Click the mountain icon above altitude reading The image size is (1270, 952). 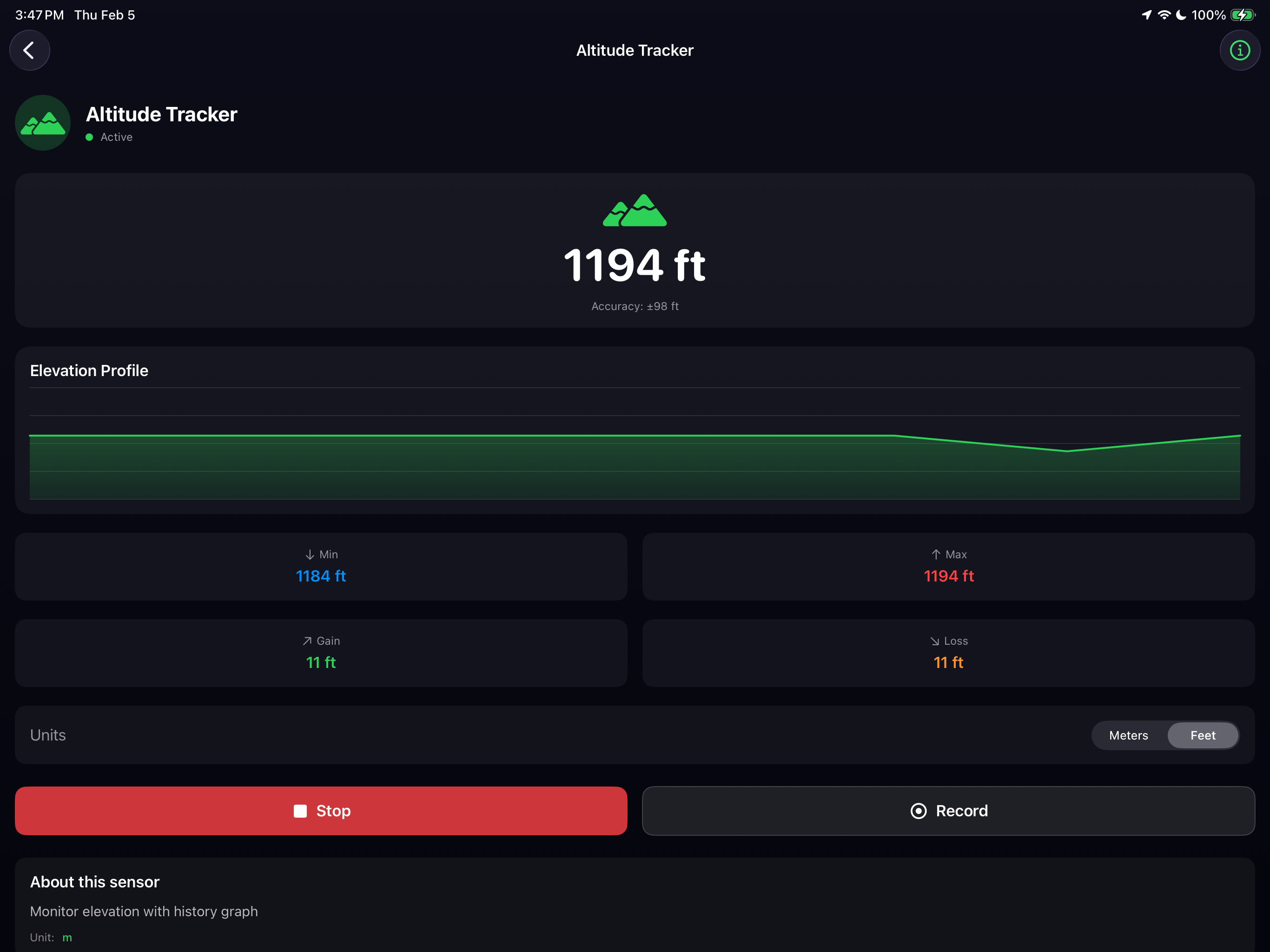pyautogui.click(x=635, y=210)
